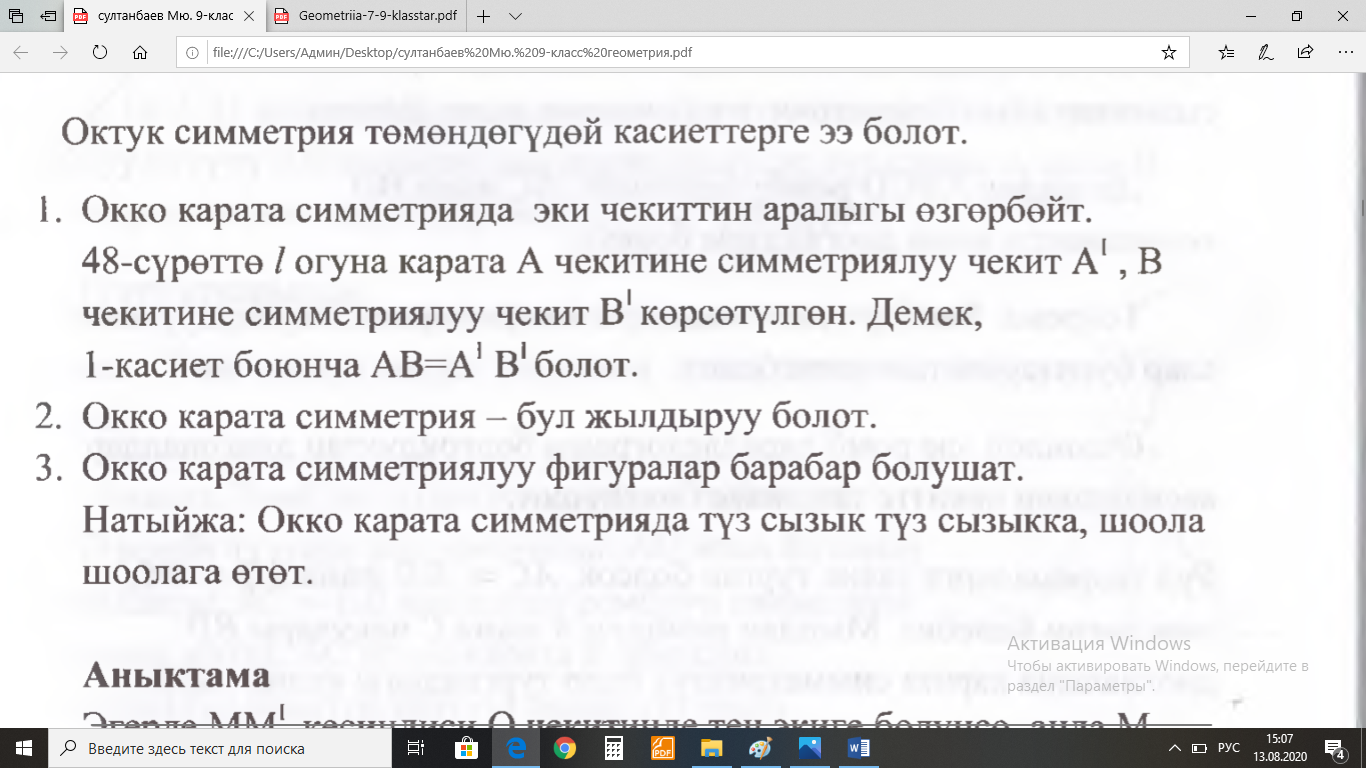Show hidden tray icons chevron

1176,748
